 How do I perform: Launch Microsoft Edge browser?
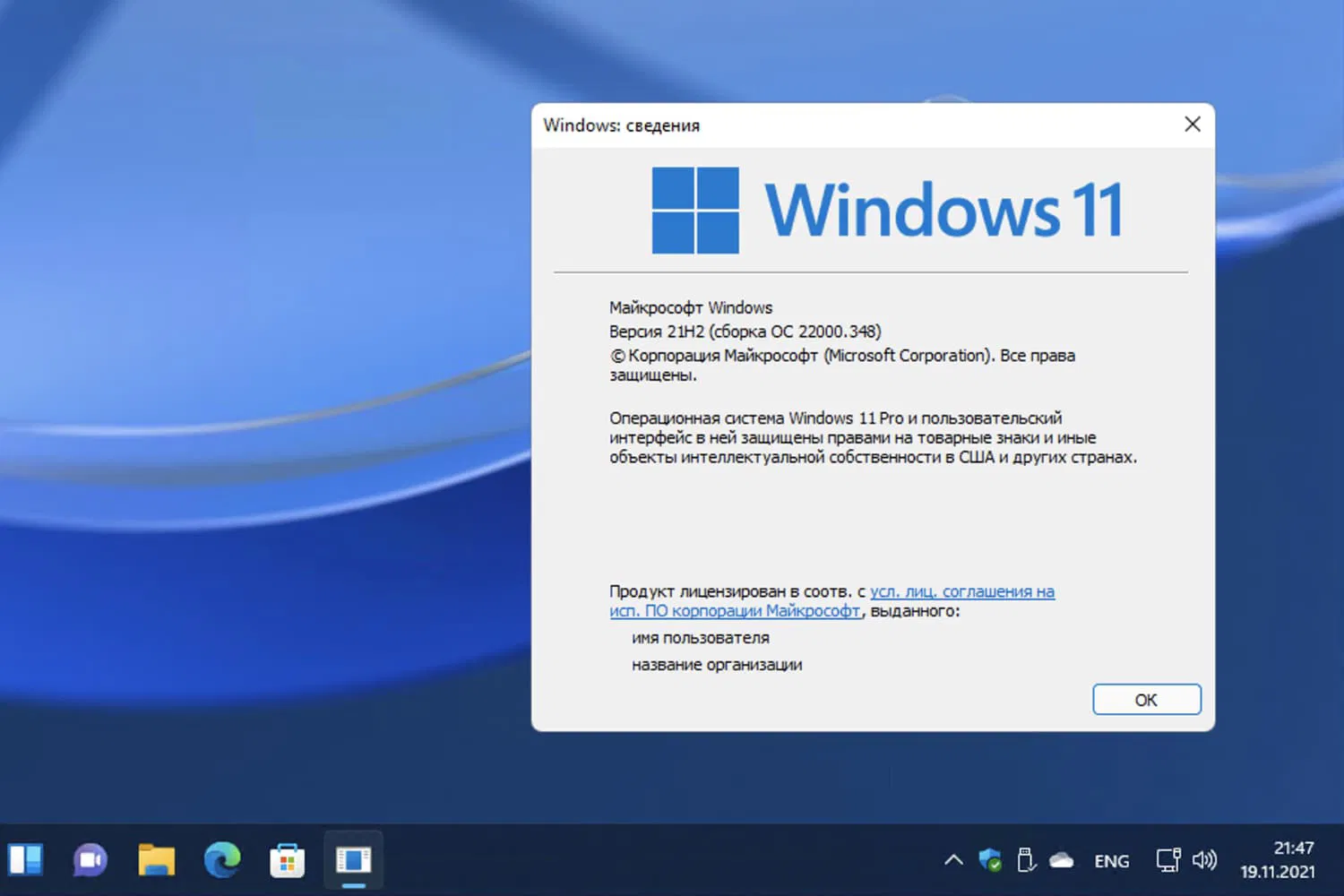[221, 860]
